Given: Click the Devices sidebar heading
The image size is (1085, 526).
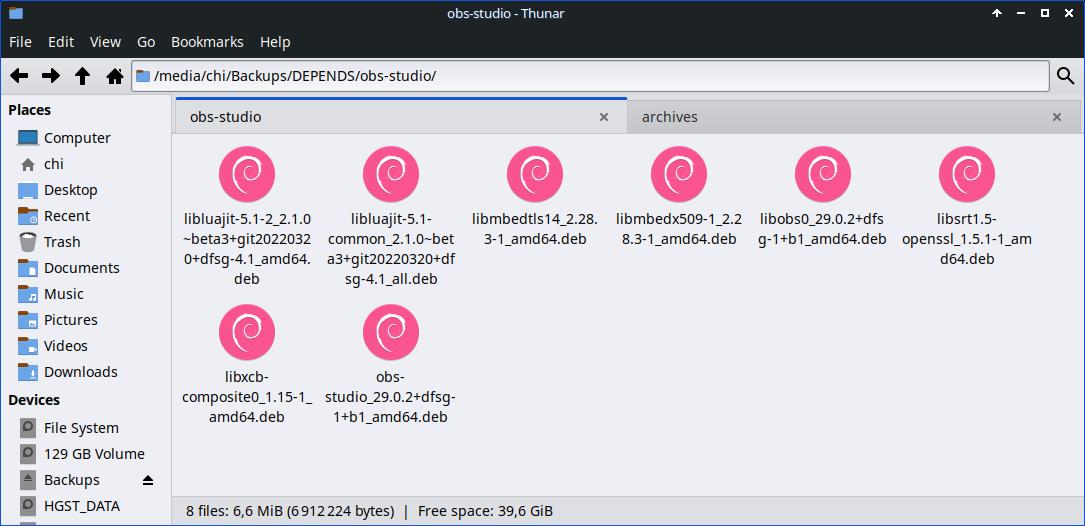Looking at the screenshot, I should coord(34,400).
